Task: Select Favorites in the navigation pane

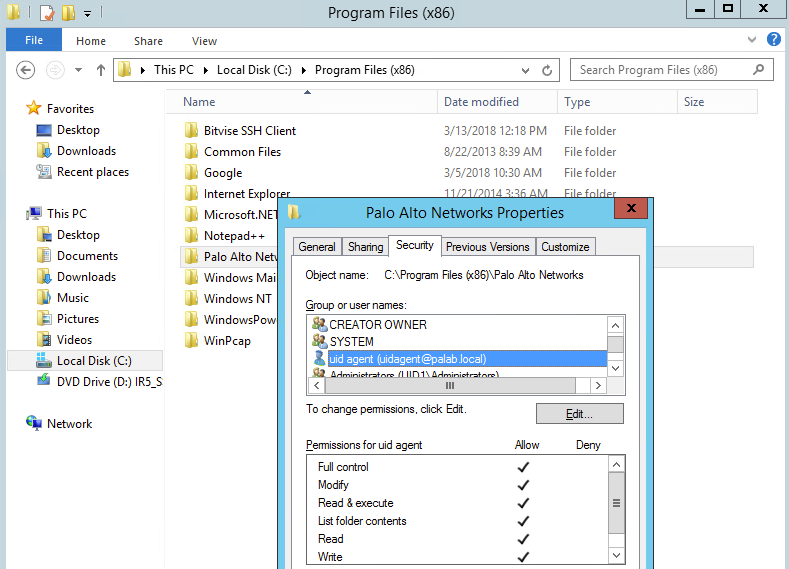Action: click(x=70, y=109)
